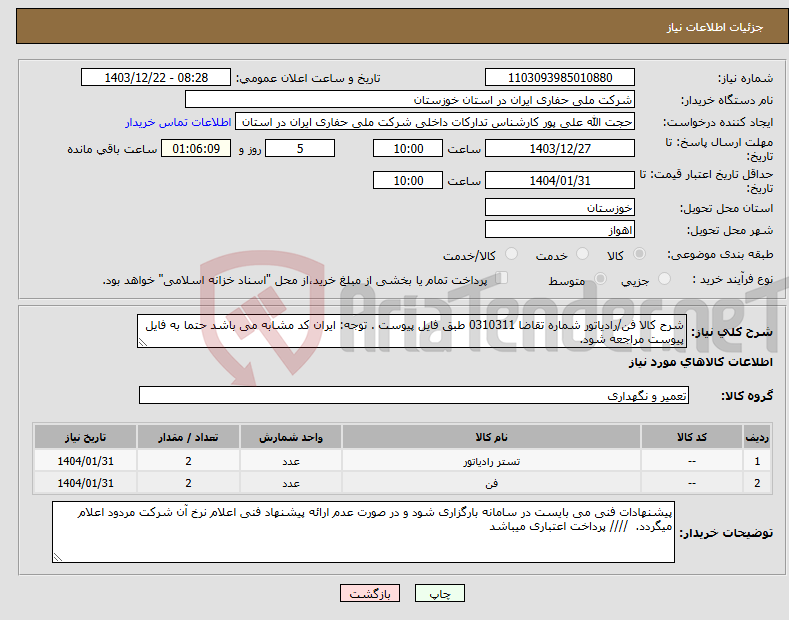Click the بازگشت (back) button
The height and width of the screenshot is (620, 789).
(370, 593)
